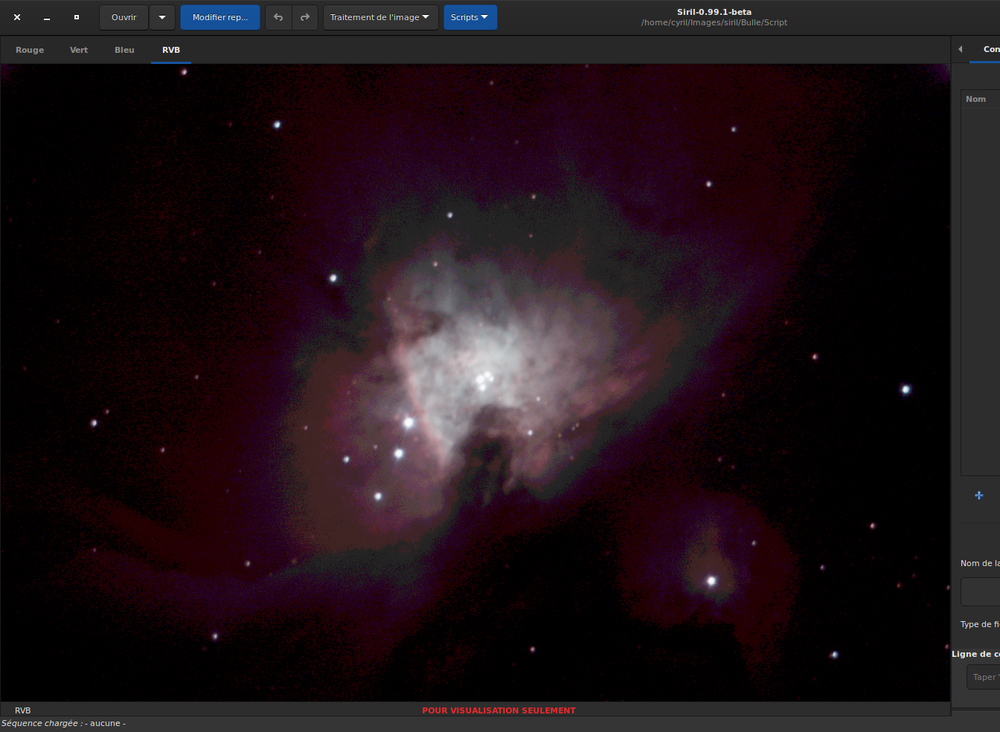This screenshot has height=732, width=1000.
Task: Focus the command line Taper field
Action: click(x=983, y=677)
